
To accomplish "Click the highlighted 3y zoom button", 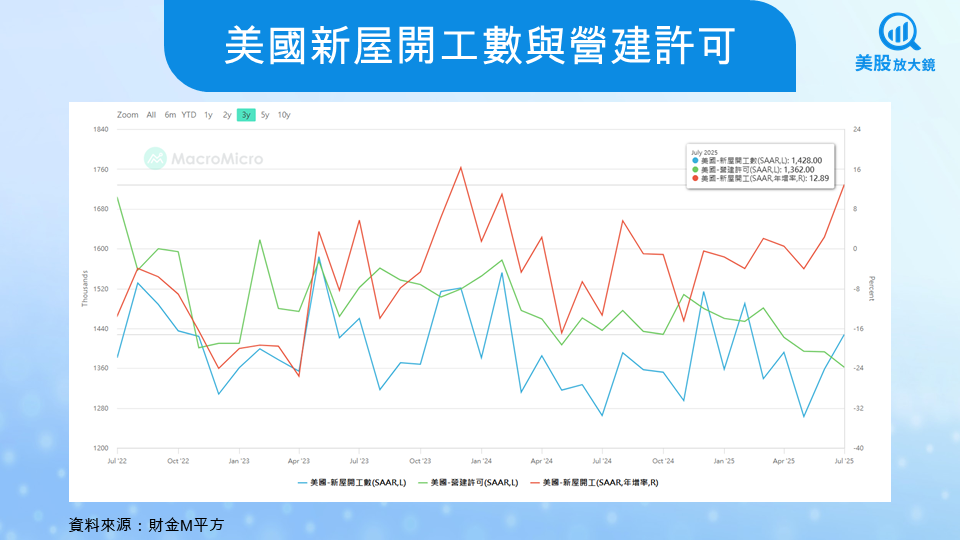I will (246, 115).
